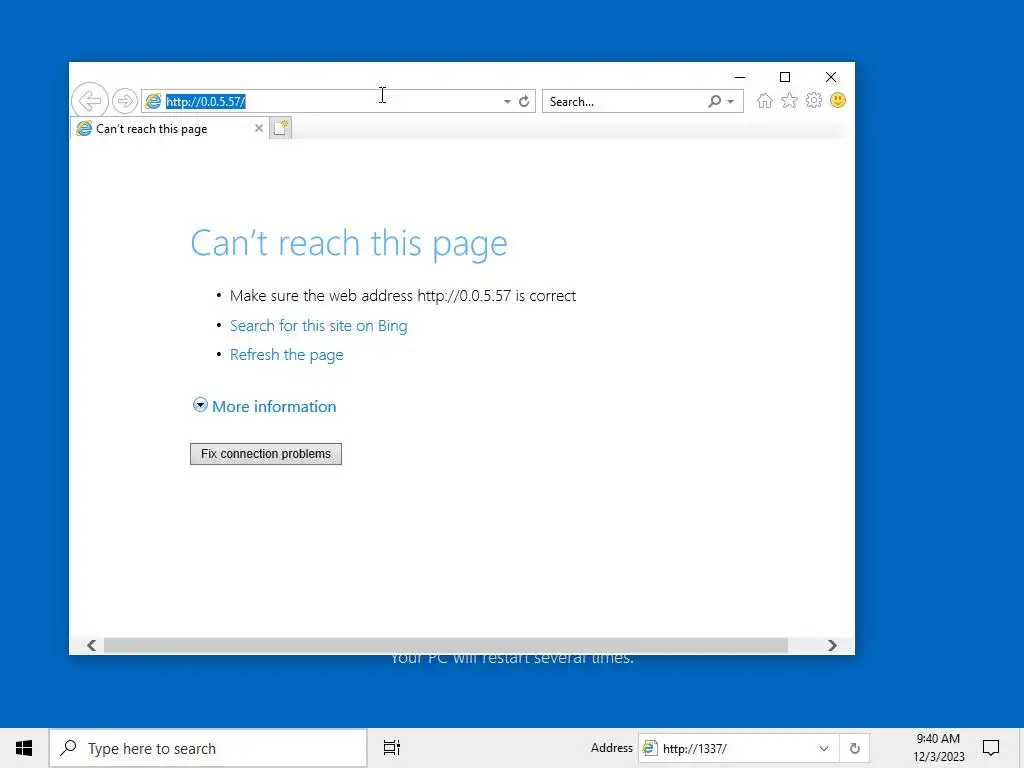The image size is (1024, 768).
Task: Open the Tools gear icon
Action: coord(814,101)
